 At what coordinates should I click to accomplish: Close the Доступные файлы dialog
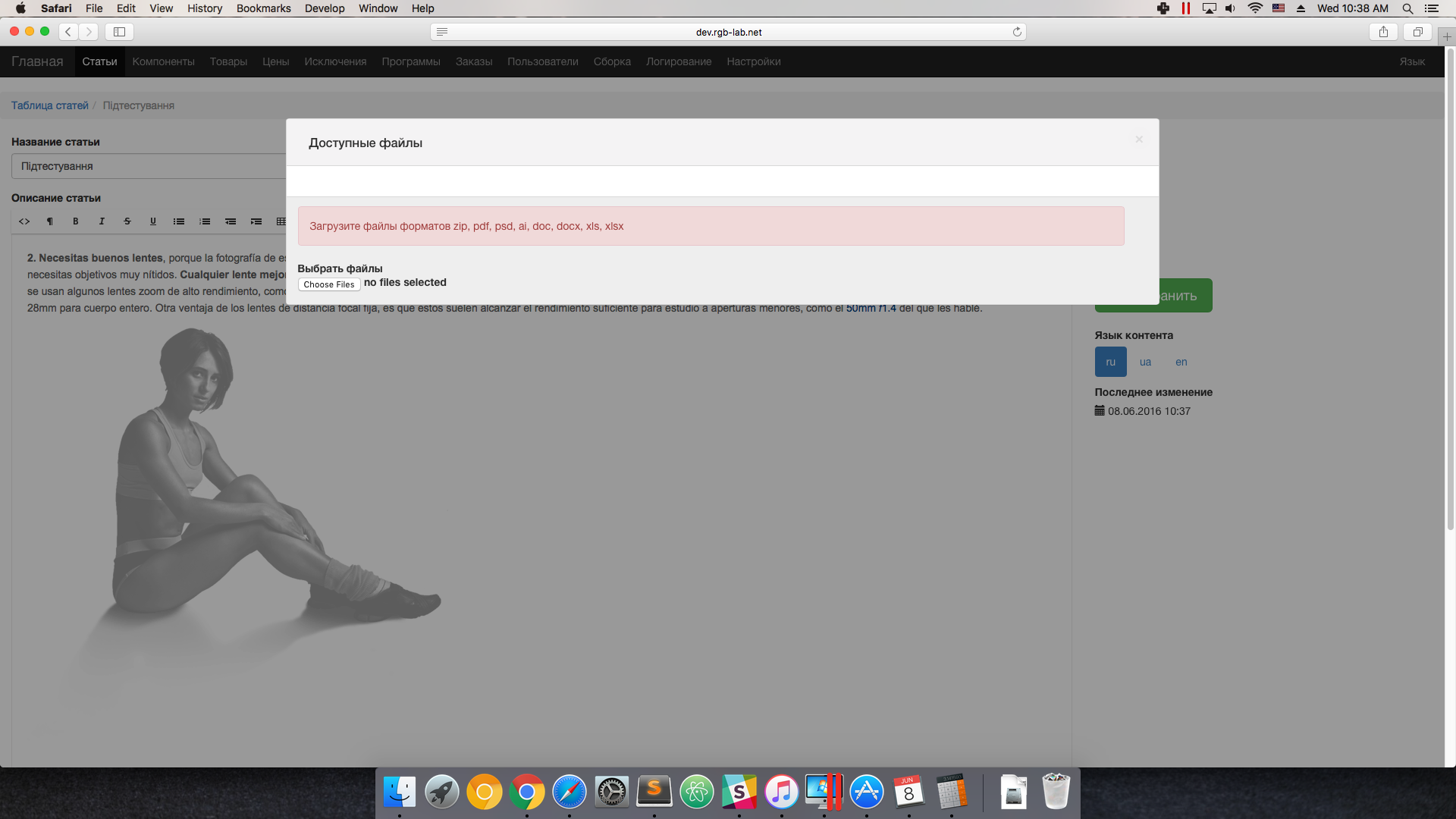point(1138,140)
